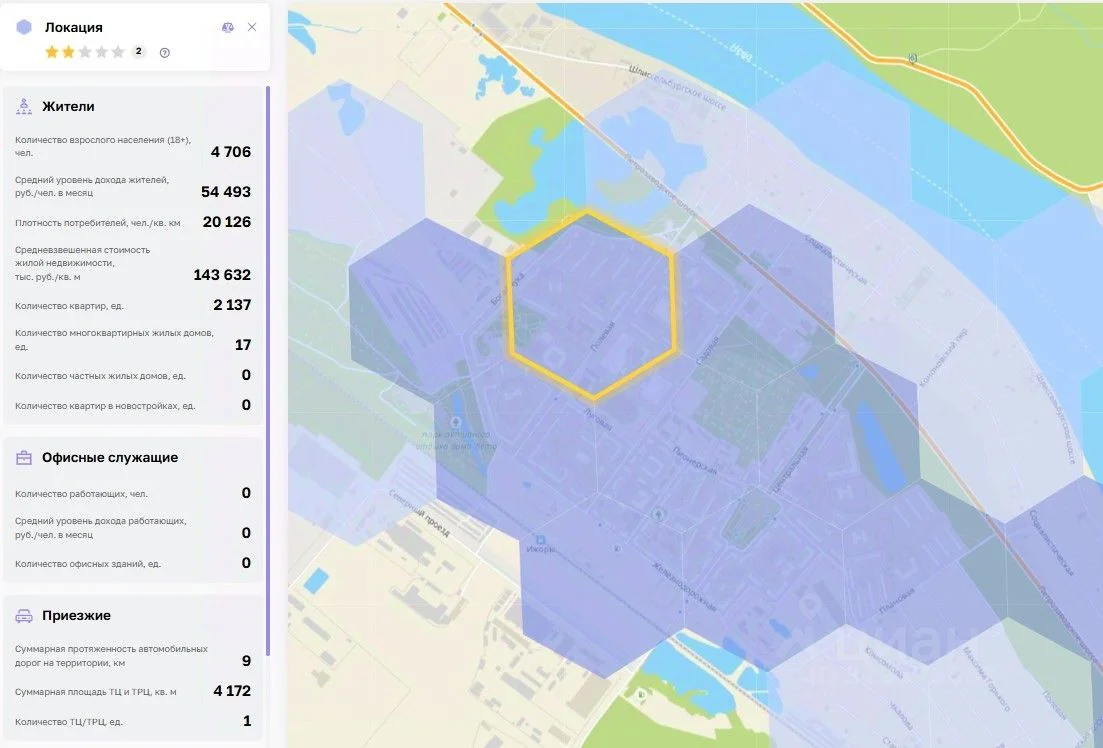Screen dimensions: 1103x748
Task: Click the Нева river label
Action: [740, 51]
